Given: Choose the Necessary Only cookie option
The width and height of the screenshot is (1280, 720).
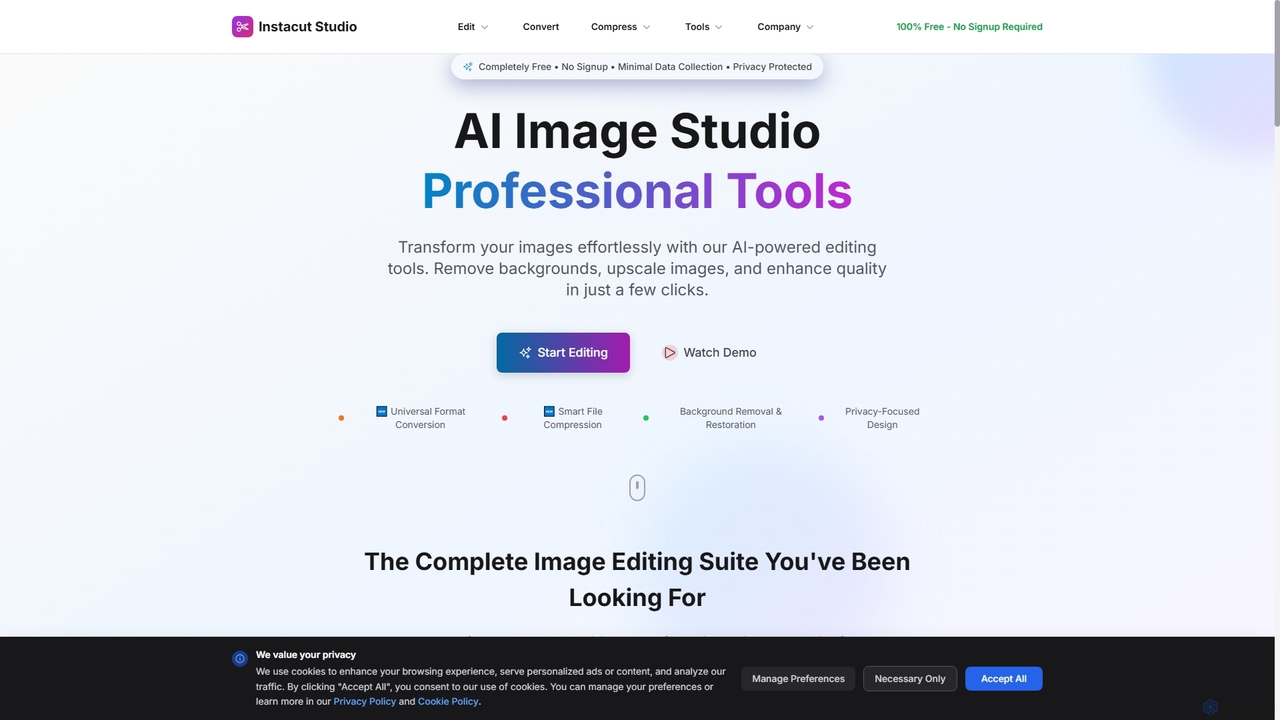Looking at the screenshot, I should (x=910, y=679).
